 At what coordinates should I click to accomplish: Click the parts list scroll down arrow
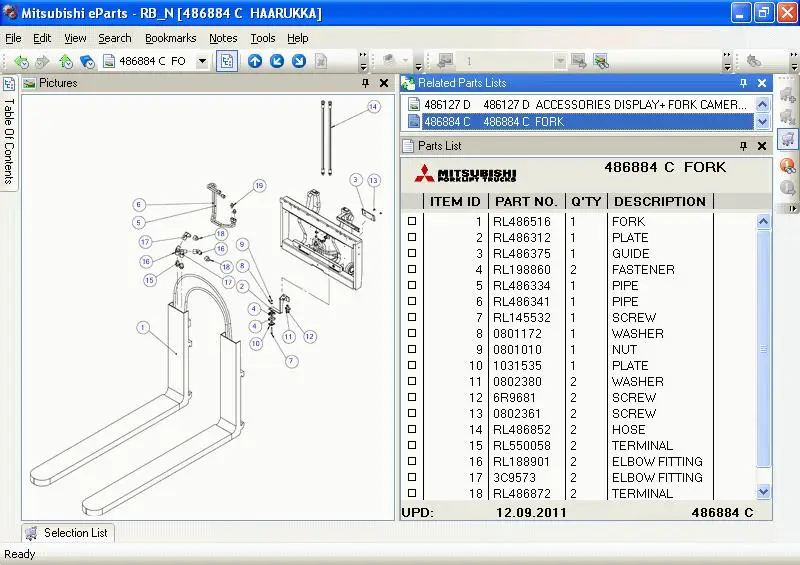(763, 492)
